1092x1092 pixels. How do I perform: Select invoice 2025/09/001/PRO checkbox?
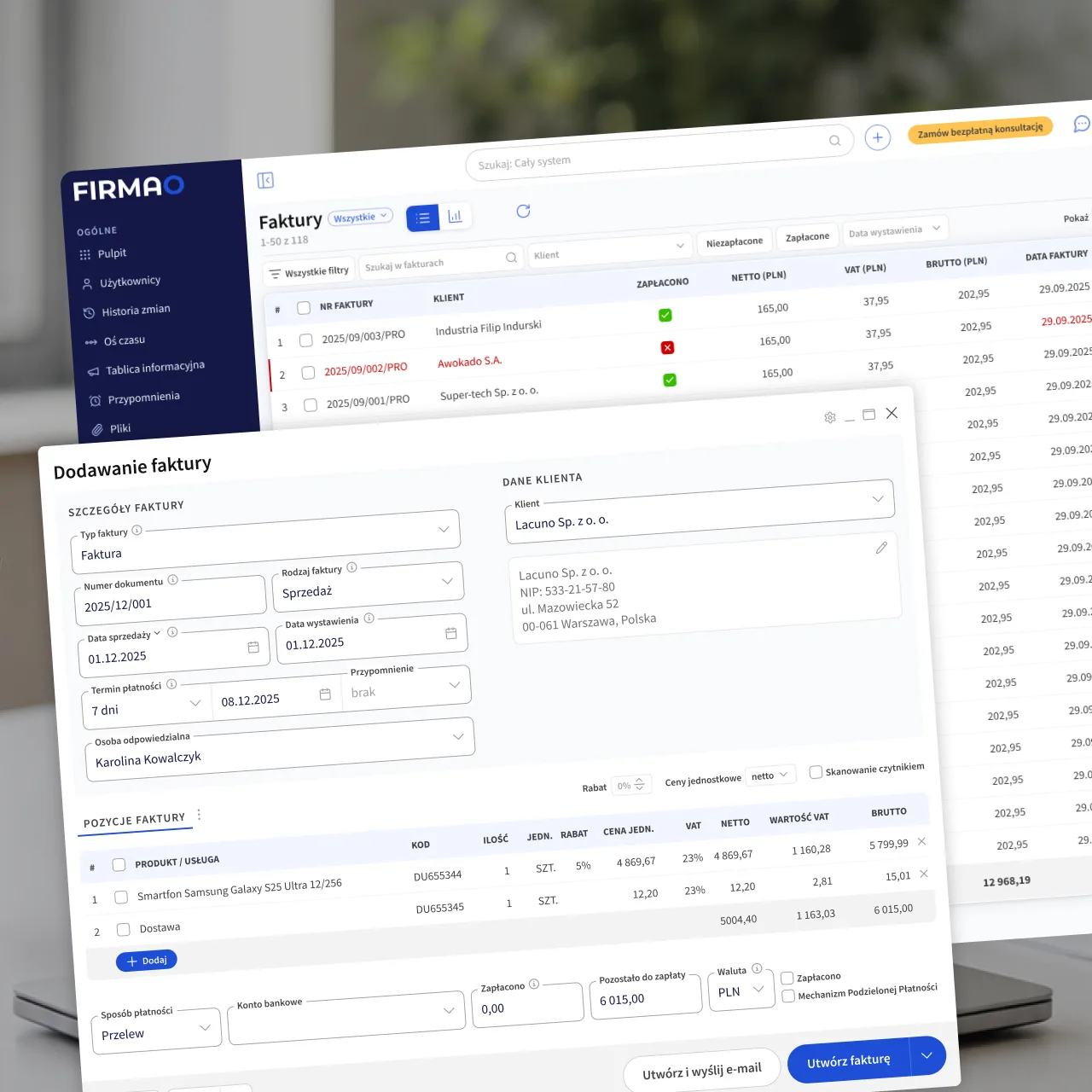pyautogui.click(x=311, y=405)
